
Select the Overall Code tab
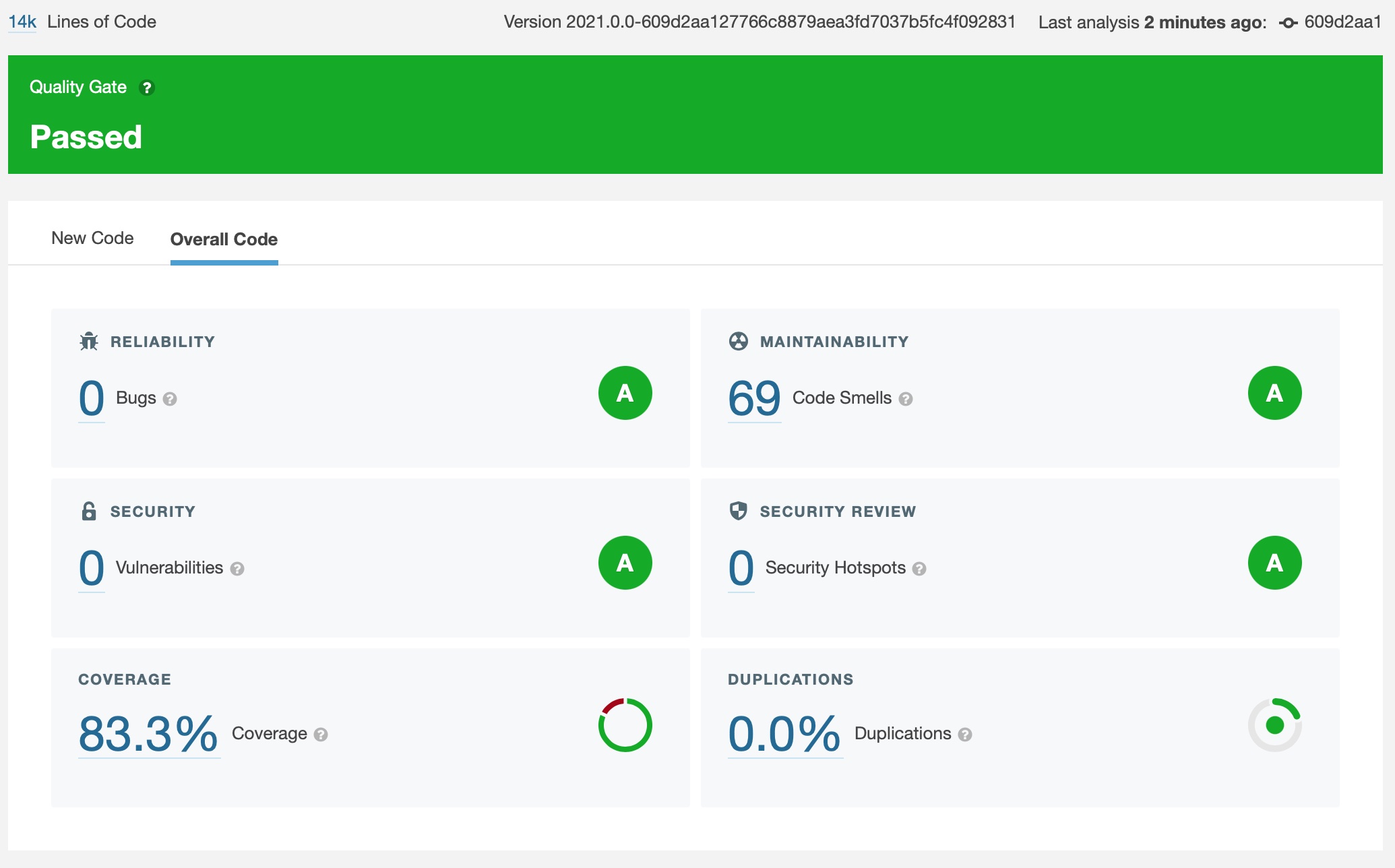pyautogui.click(x=224, y=239)
